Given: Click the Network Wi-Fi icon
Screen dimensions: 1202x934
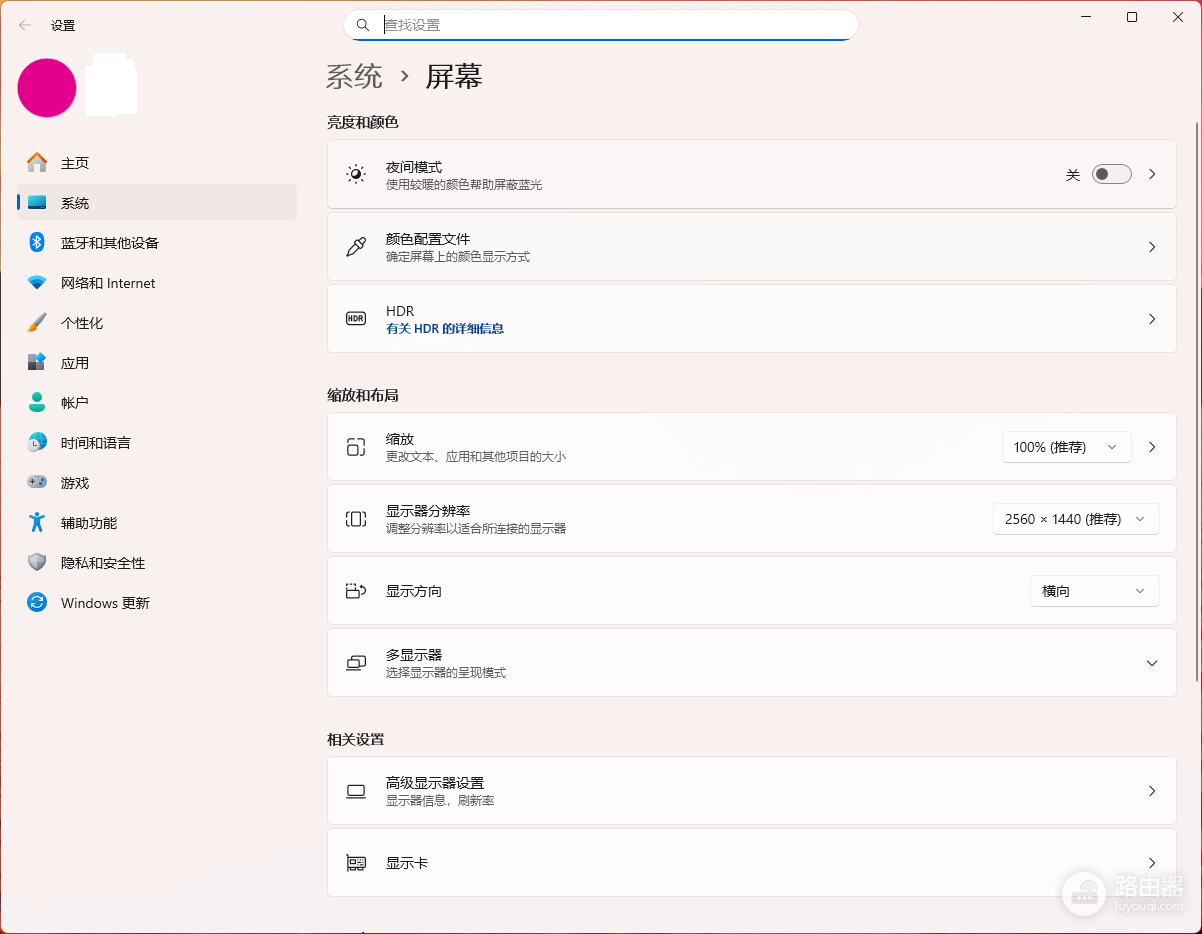Looking at the screenshot, I should [37, 282].
